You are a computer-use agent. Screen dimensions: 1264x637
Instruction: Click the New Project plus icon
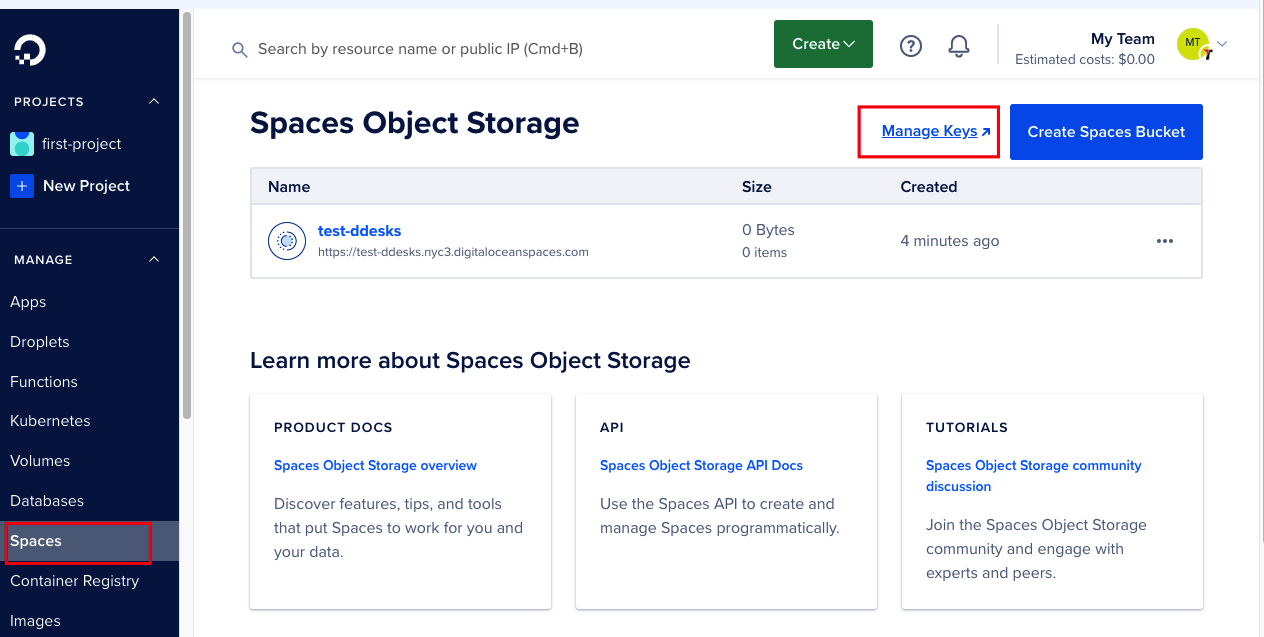[x=22, y=186]
